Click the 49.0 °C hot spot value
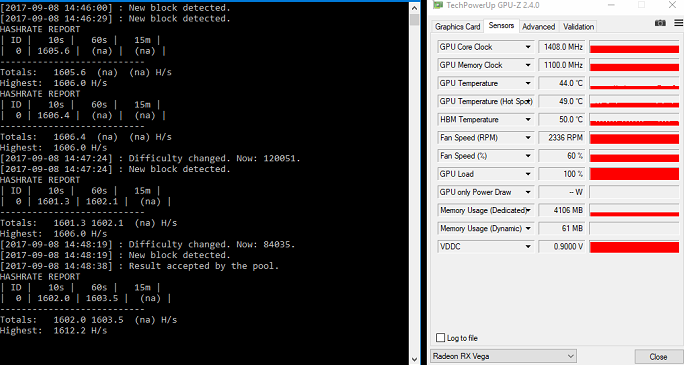684x365 pixels. click(562, 102)
